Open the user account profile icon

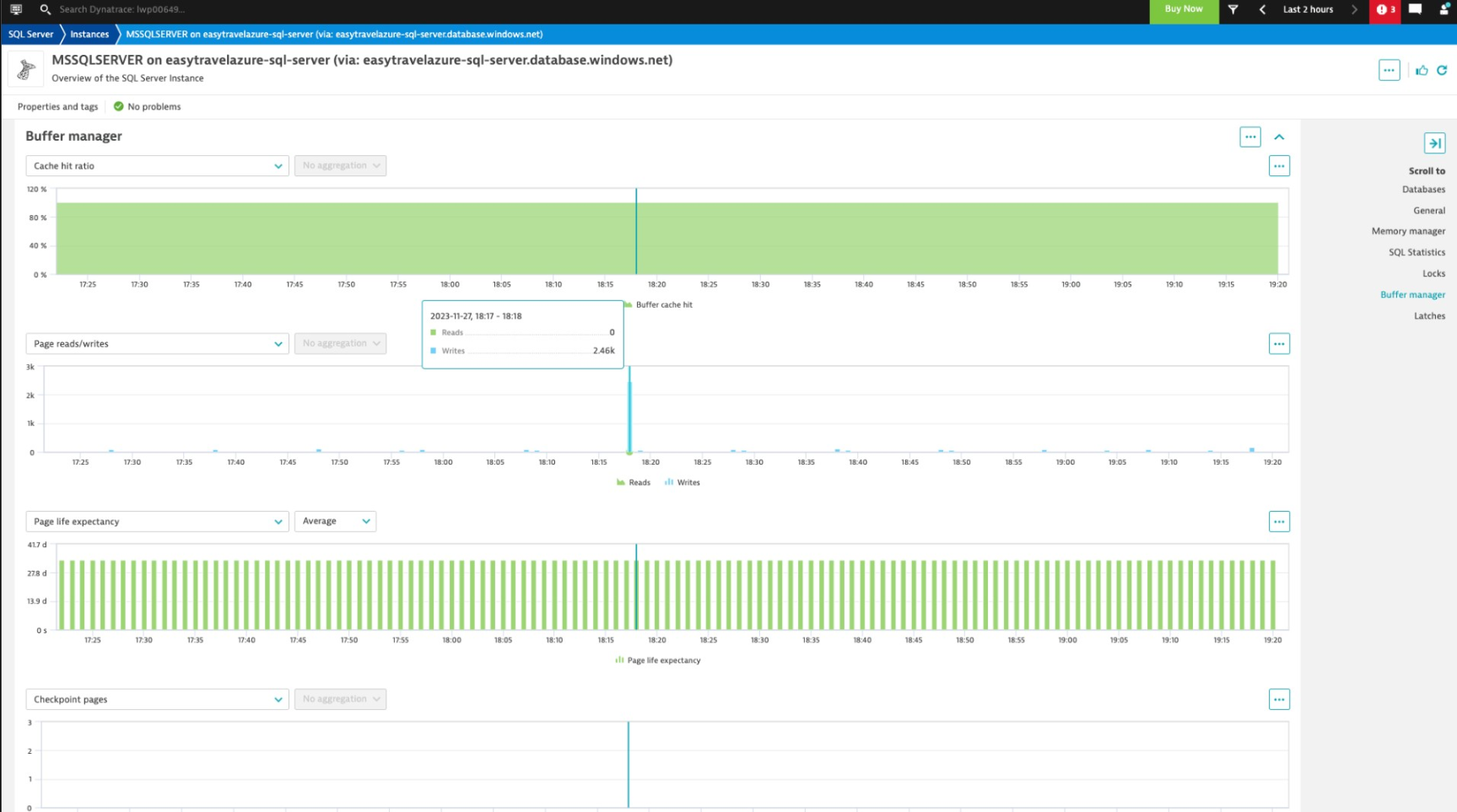(1444, 10)
